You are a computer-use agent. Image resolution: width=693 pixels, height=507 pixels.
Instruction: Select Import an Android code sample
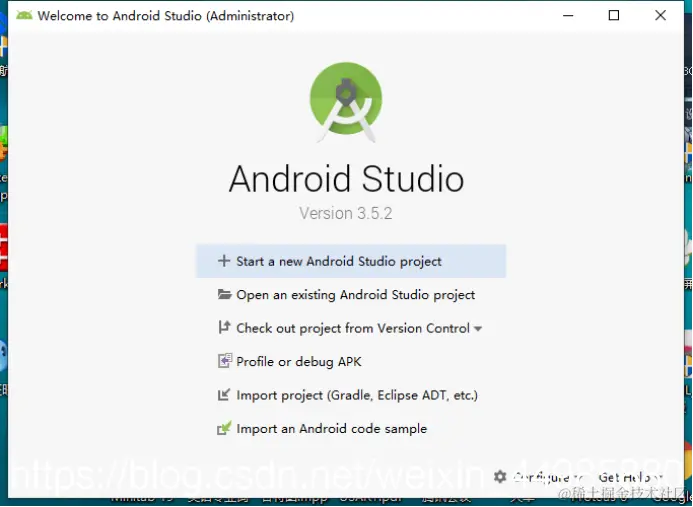click(322, 428)
